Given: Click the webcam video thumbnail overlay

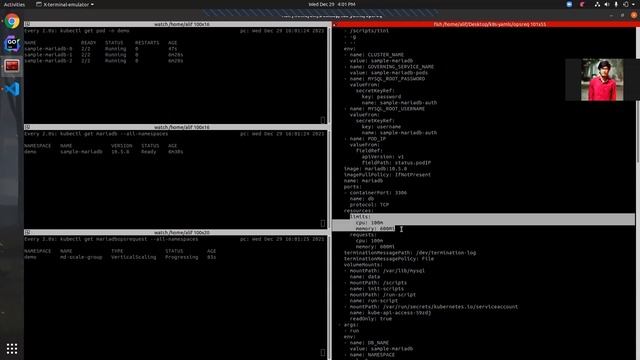Looking at the screenshot, I should [602, 80].
